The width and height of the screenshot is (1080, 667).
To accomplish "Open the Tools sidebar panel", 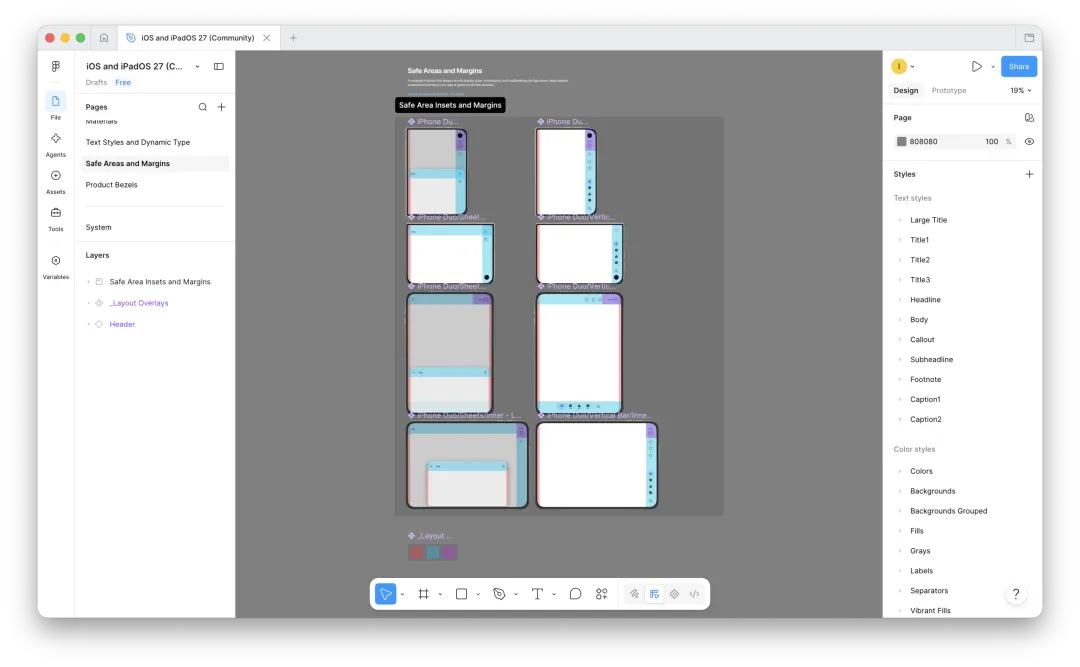I will click(56, 213).
